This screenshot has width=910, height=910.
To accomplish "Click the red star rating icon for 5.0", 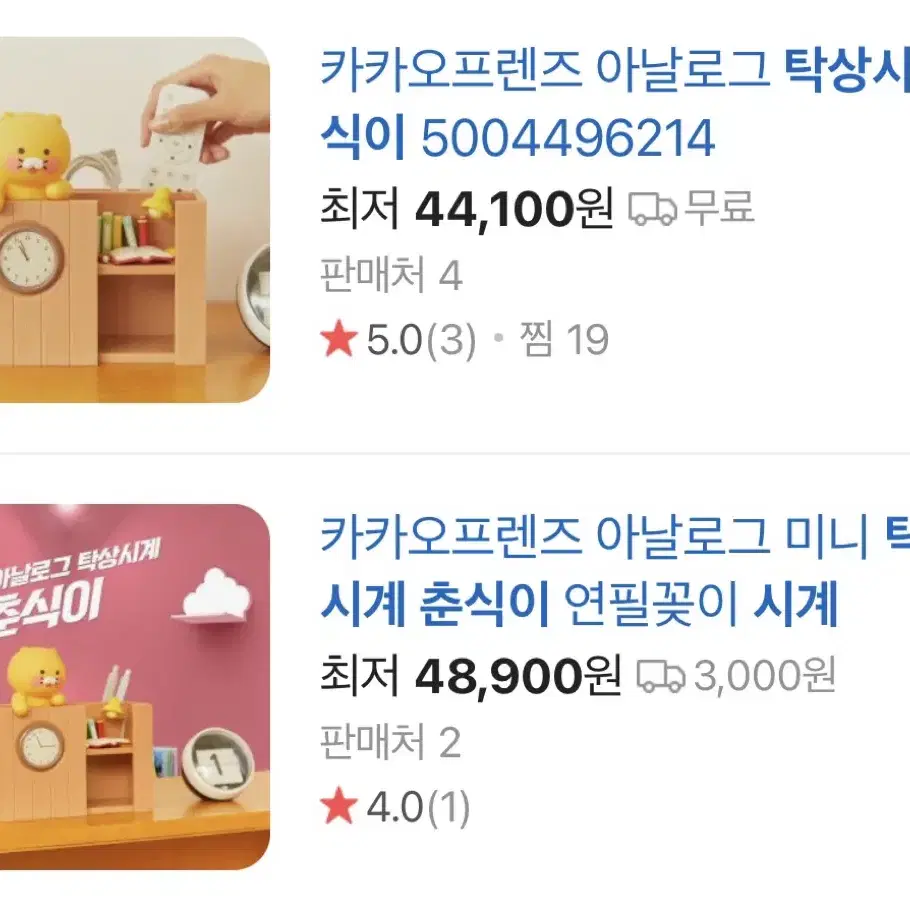I will [x=338, y=340].
